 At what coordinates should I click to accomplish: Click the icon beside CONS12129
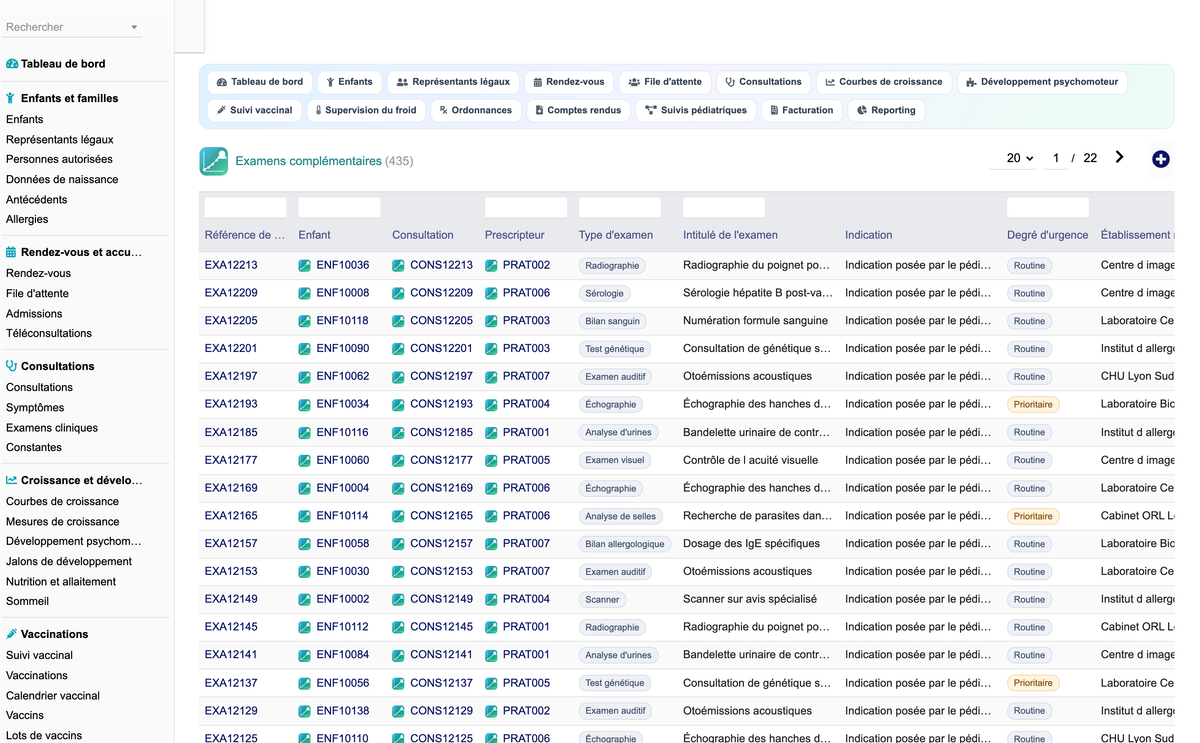click(x=398, y=711)
